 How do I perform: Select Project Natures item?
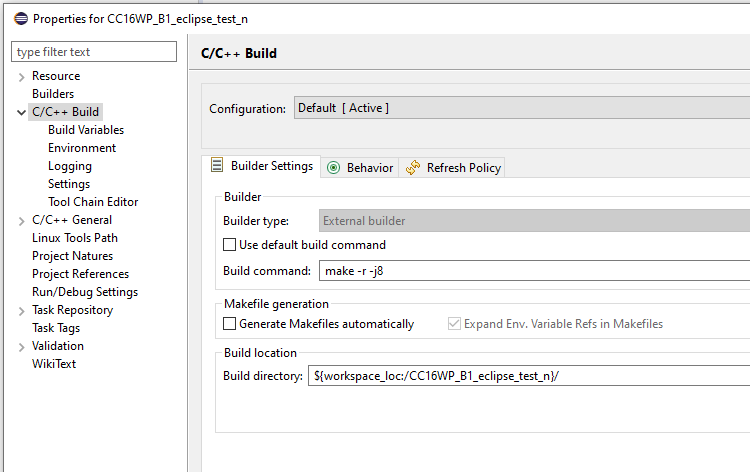(72, 256)
